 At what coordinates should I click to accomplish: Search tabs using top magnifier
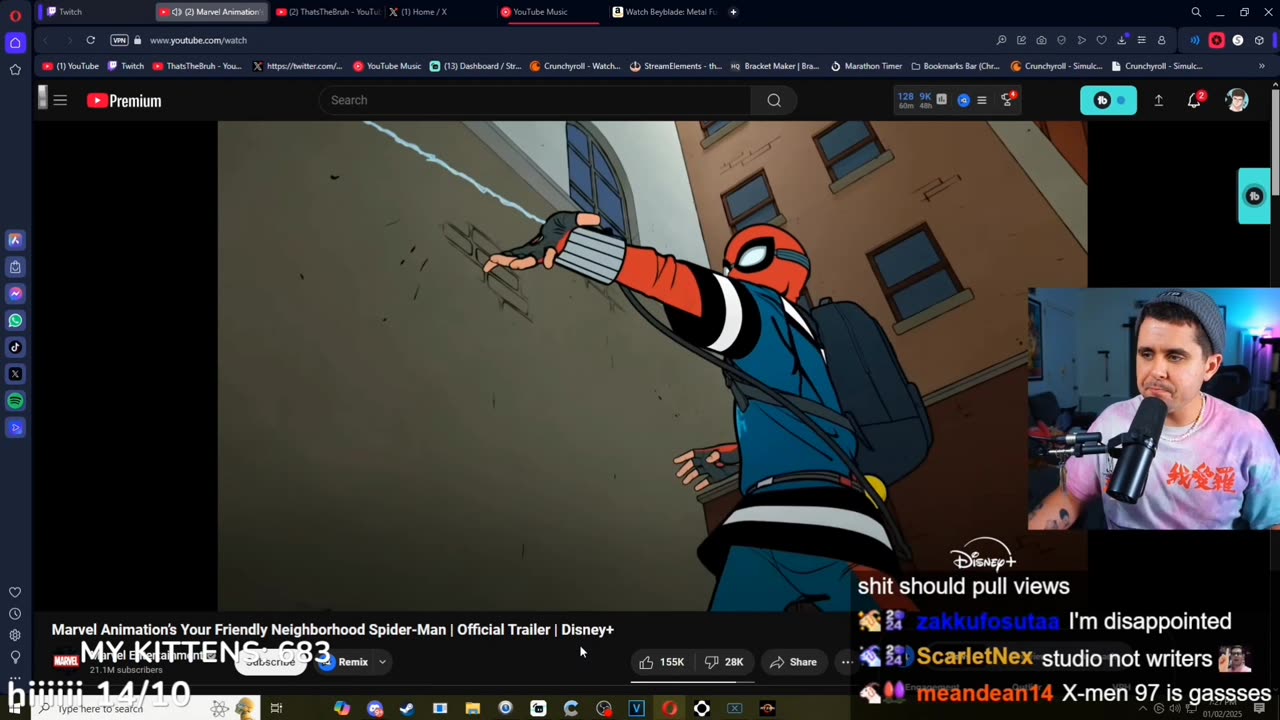tap(1196, 12)
